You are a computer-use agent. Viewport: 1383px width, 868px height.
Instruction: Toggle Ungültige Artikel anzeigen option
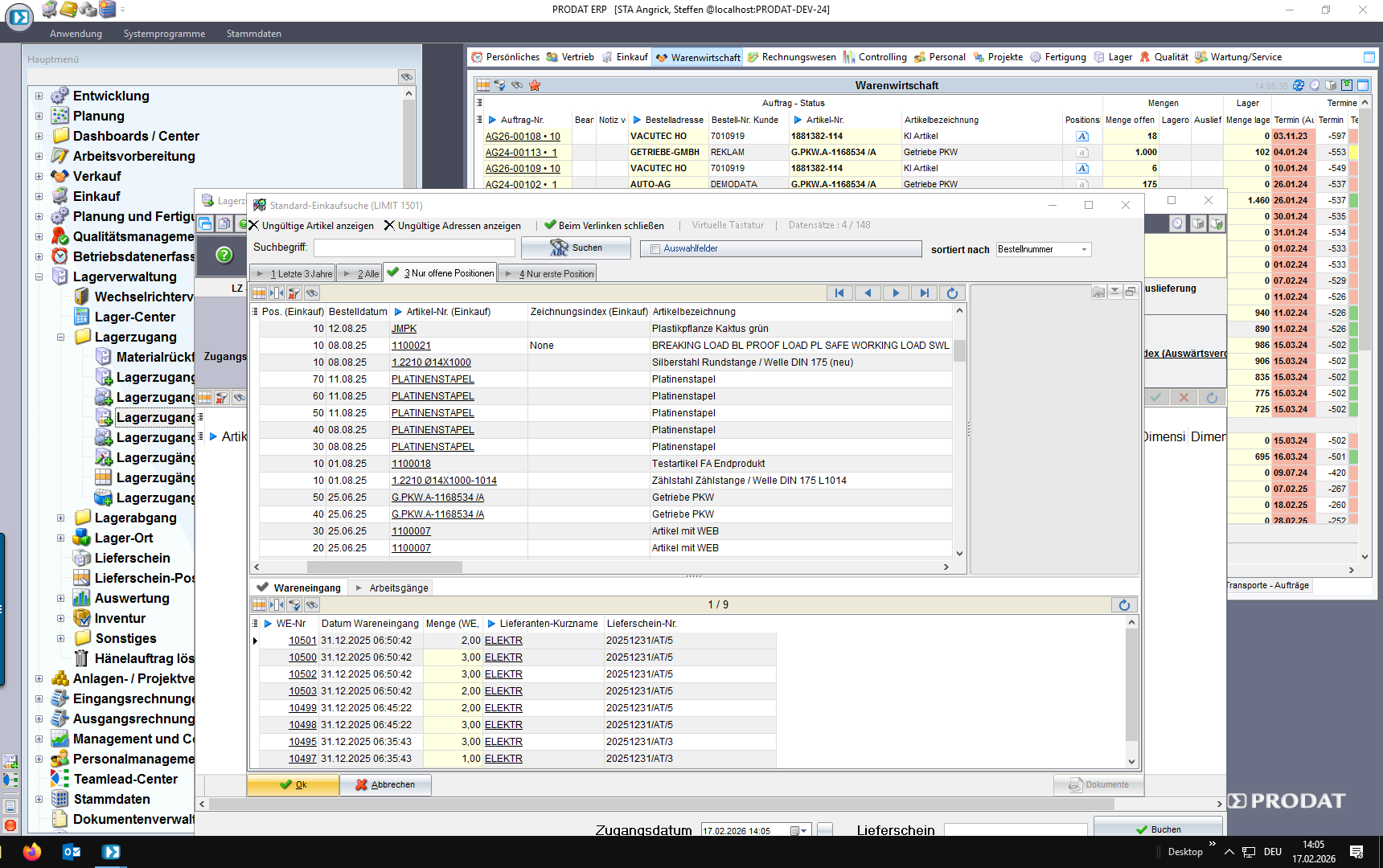(x=311, y=226)
